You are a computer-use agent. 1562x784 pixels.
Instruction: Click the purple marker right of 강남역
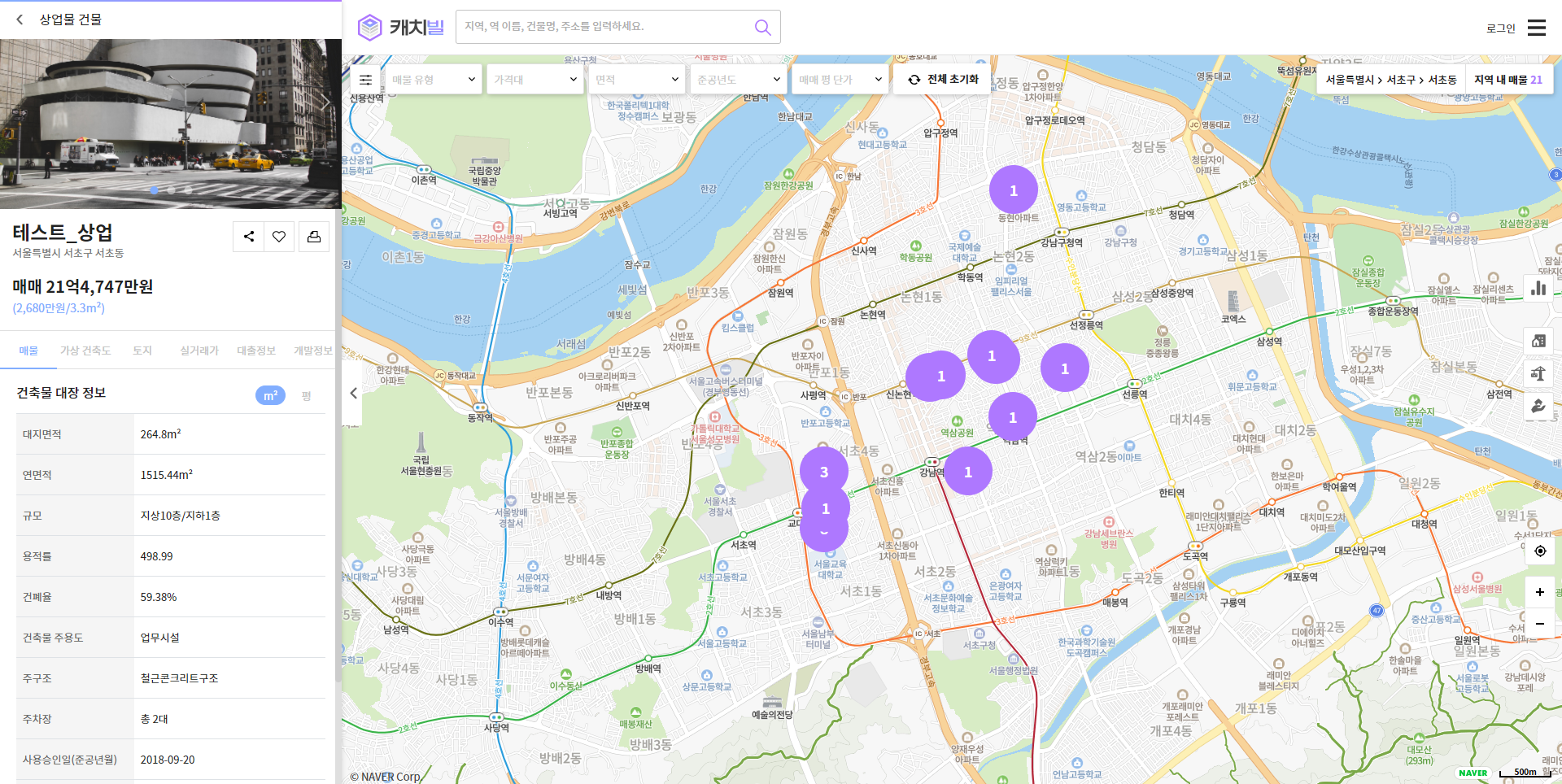click(968, 472)
